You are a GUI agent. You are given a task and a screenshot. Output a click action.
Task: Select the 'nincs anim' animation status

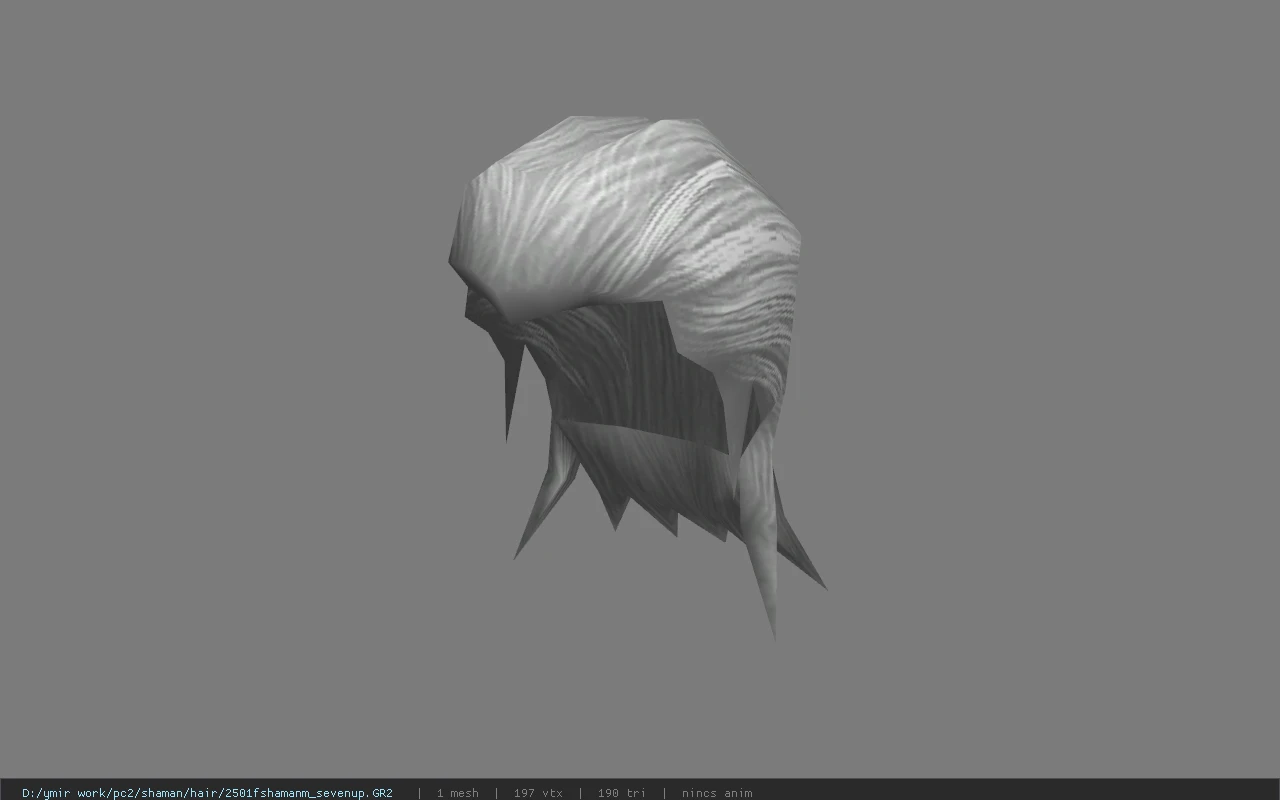[x=717, y=793]
